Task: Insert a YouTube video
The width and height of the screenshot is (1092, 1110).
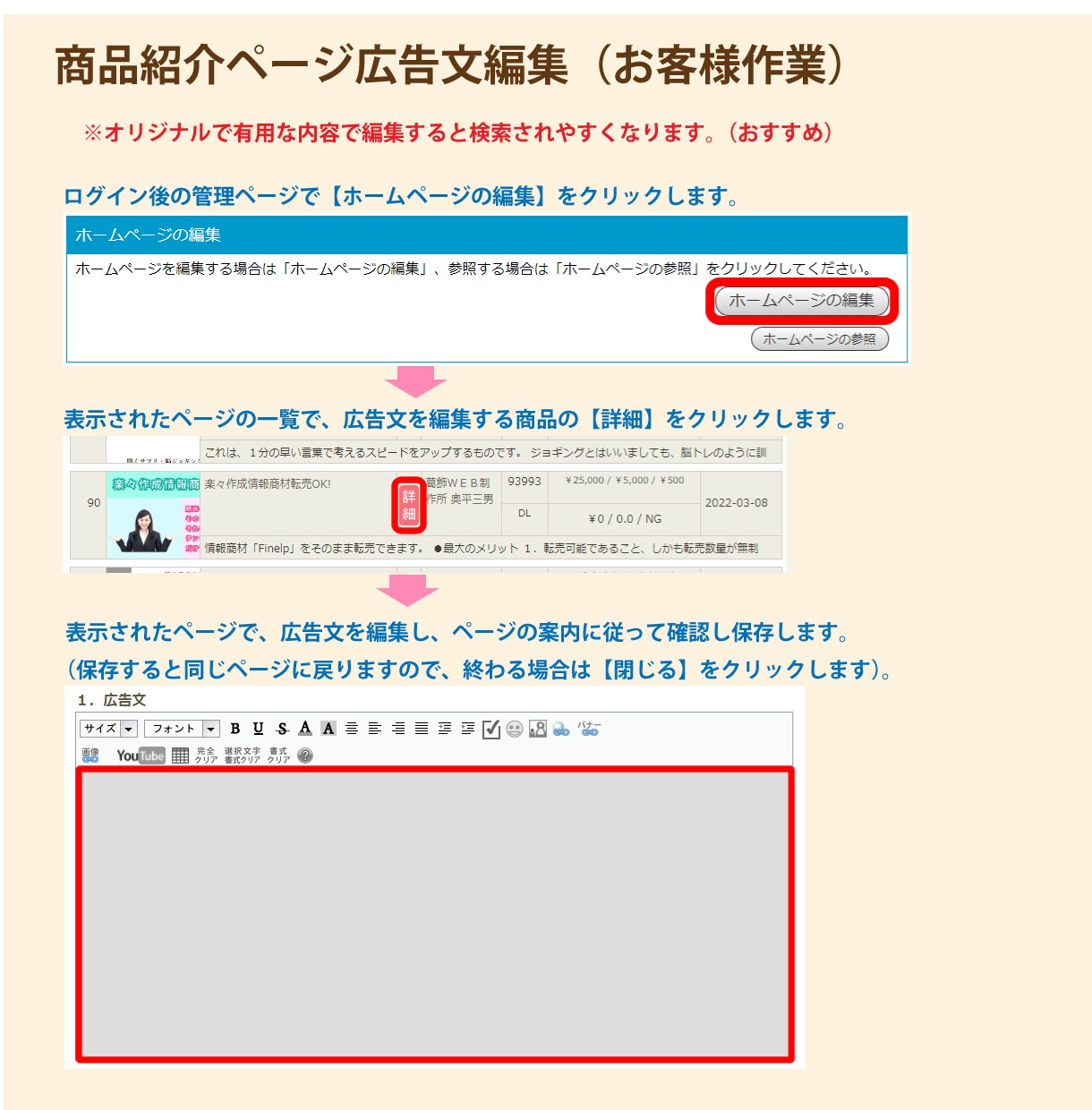Action: pos(141,756)
